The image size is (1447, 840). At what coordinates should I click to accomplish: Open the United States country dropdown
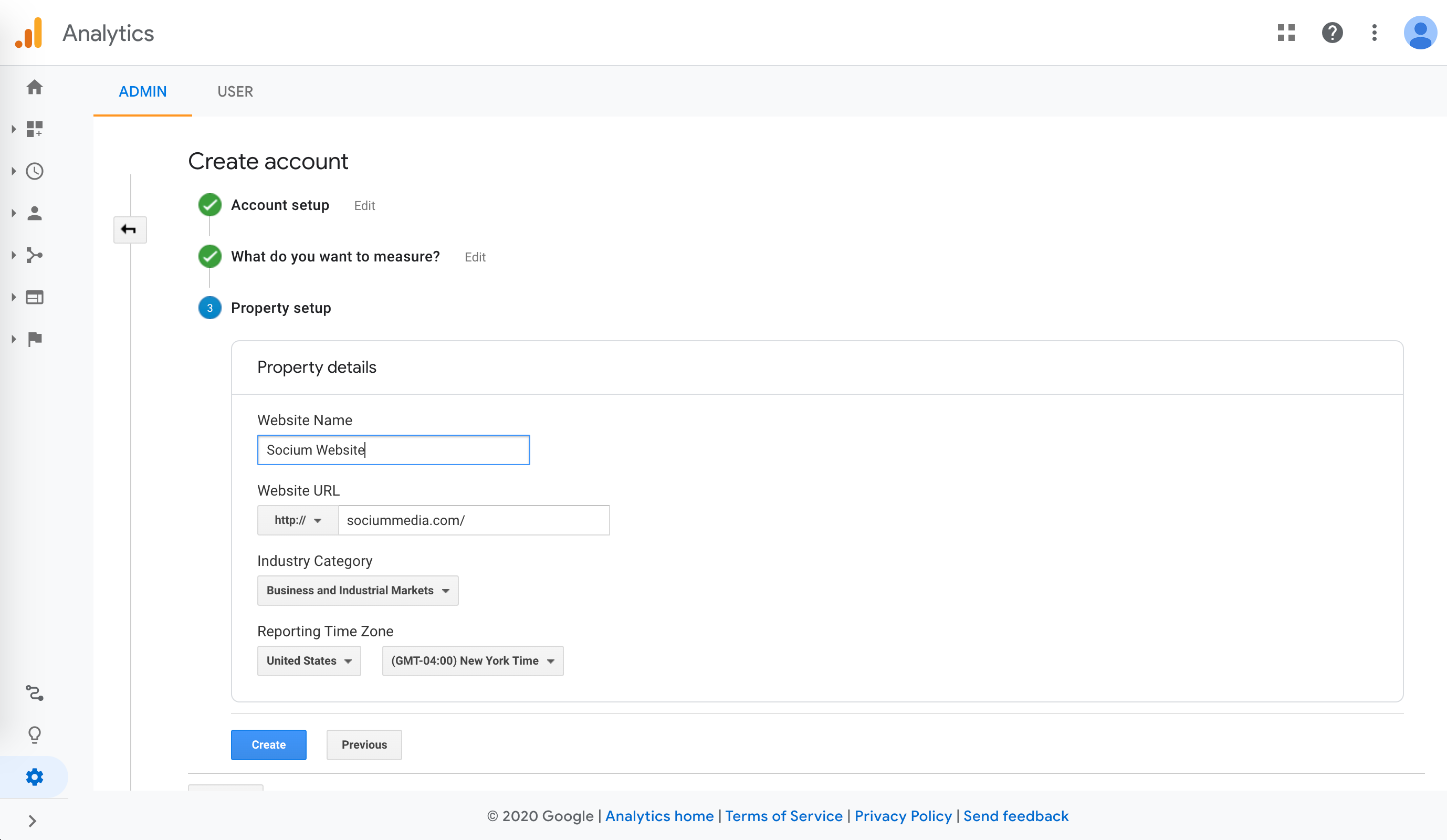309,661
